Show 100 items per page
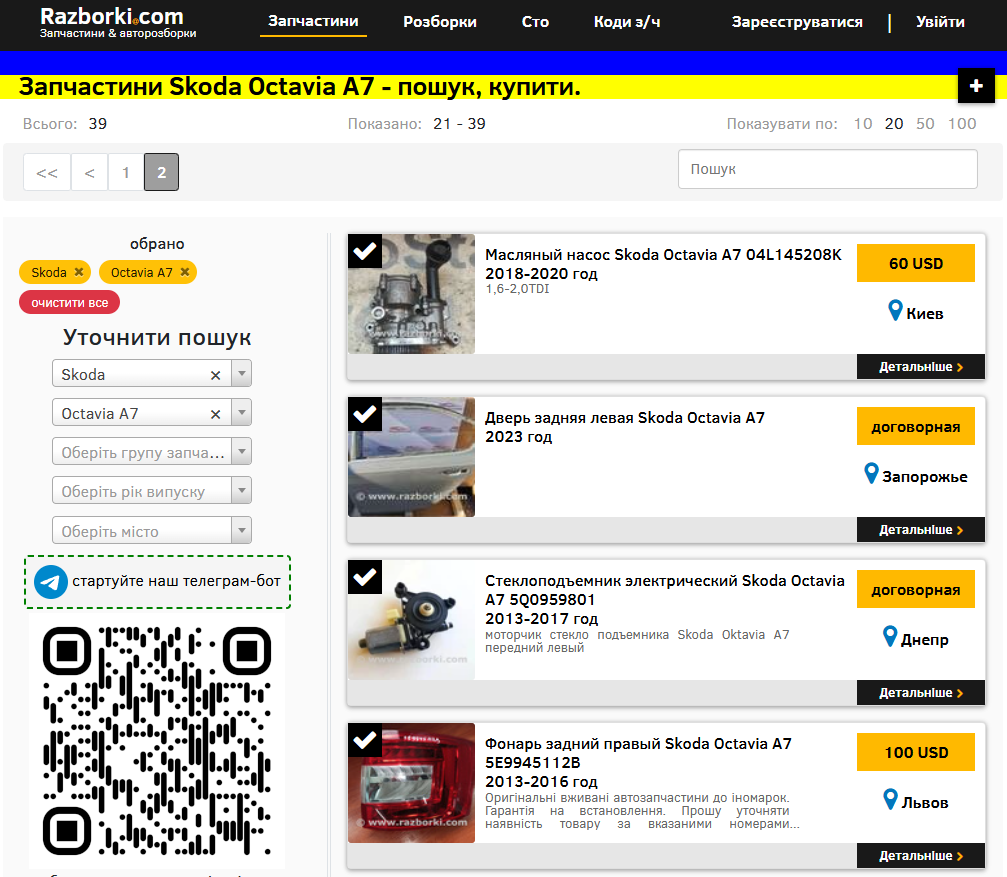 pyautogui.click(x=962, y=124)
